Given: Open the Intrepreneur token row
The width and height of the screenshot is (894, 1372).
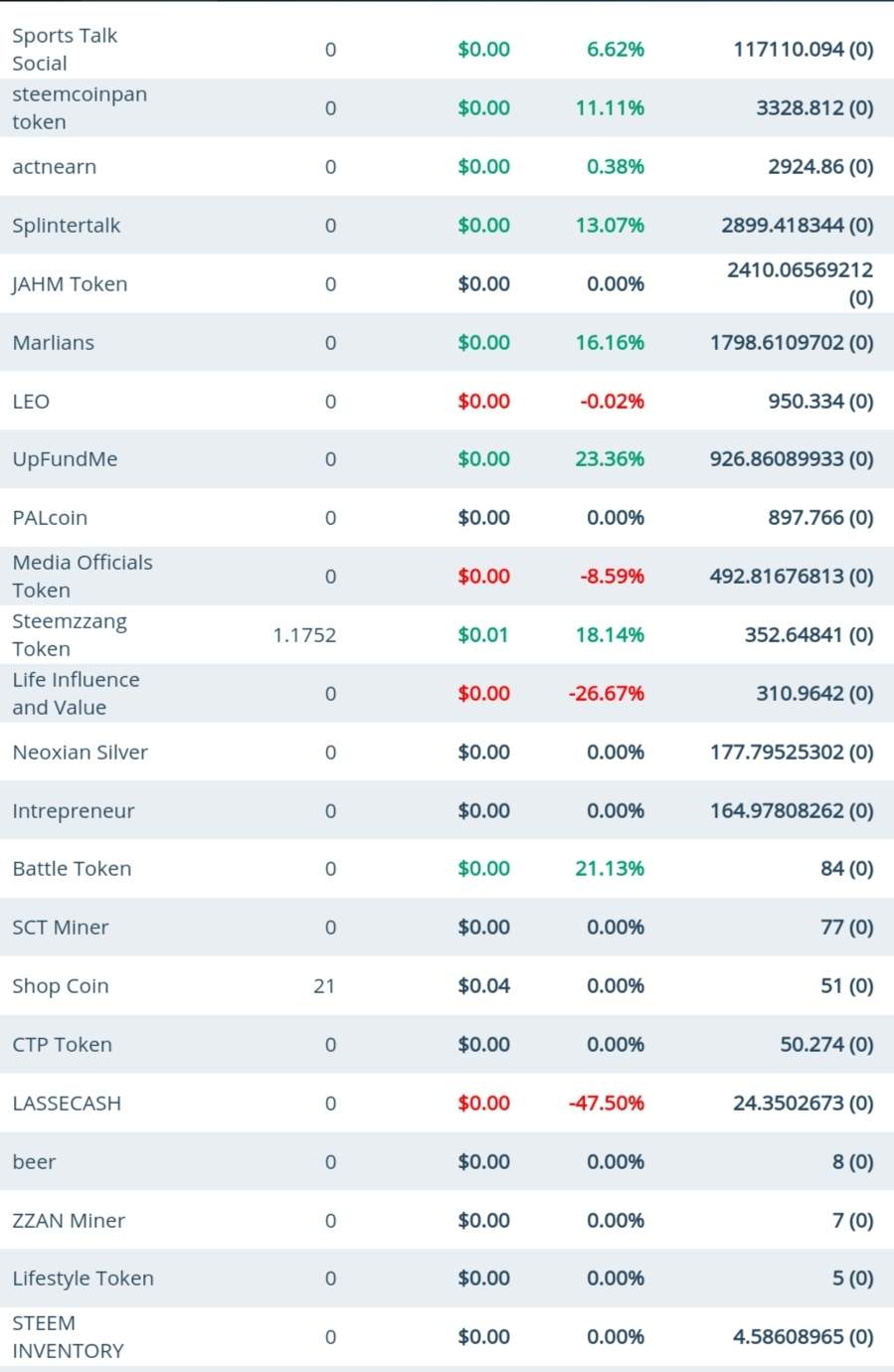Looking at the screenshot, I should pos(447,810).
